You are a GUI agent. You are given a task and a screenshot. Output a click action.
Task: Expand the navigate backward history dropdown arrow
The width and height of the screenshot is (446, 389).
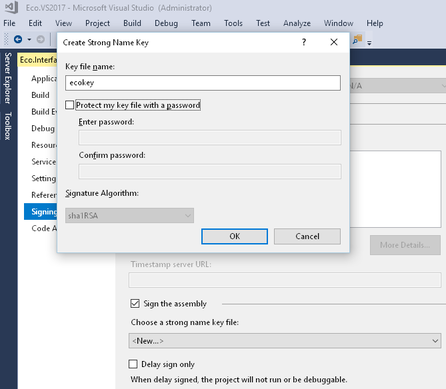(x=29, y=40)
